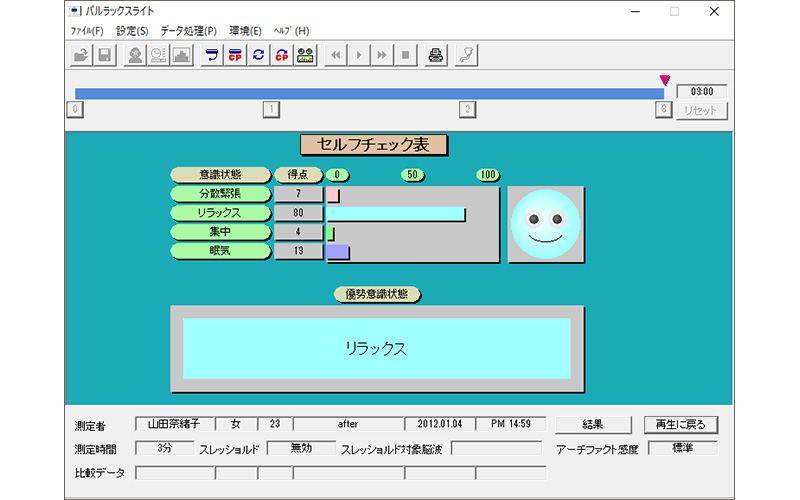Click the red and blue CP arrows icon
This screenshot has width=800, height=500.
[282, 55]
